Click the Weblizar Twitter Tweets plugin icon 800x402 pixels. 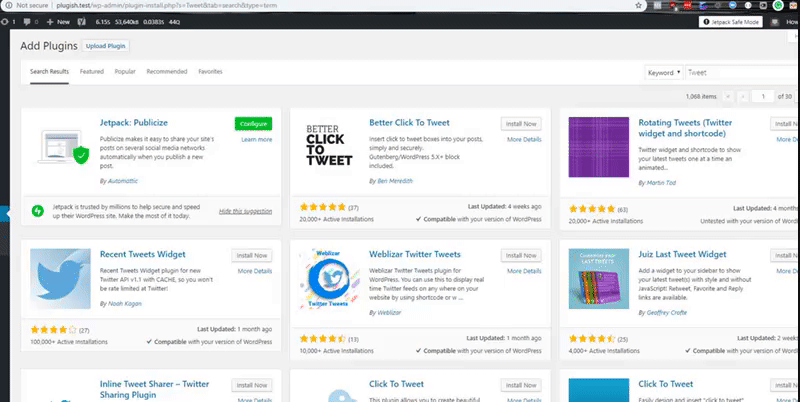(330, 279)
